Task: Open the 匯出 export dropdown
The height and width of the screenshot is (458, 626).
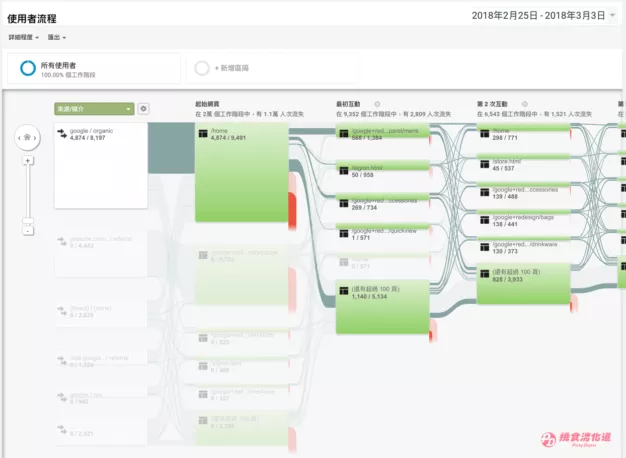Action: 57,37
